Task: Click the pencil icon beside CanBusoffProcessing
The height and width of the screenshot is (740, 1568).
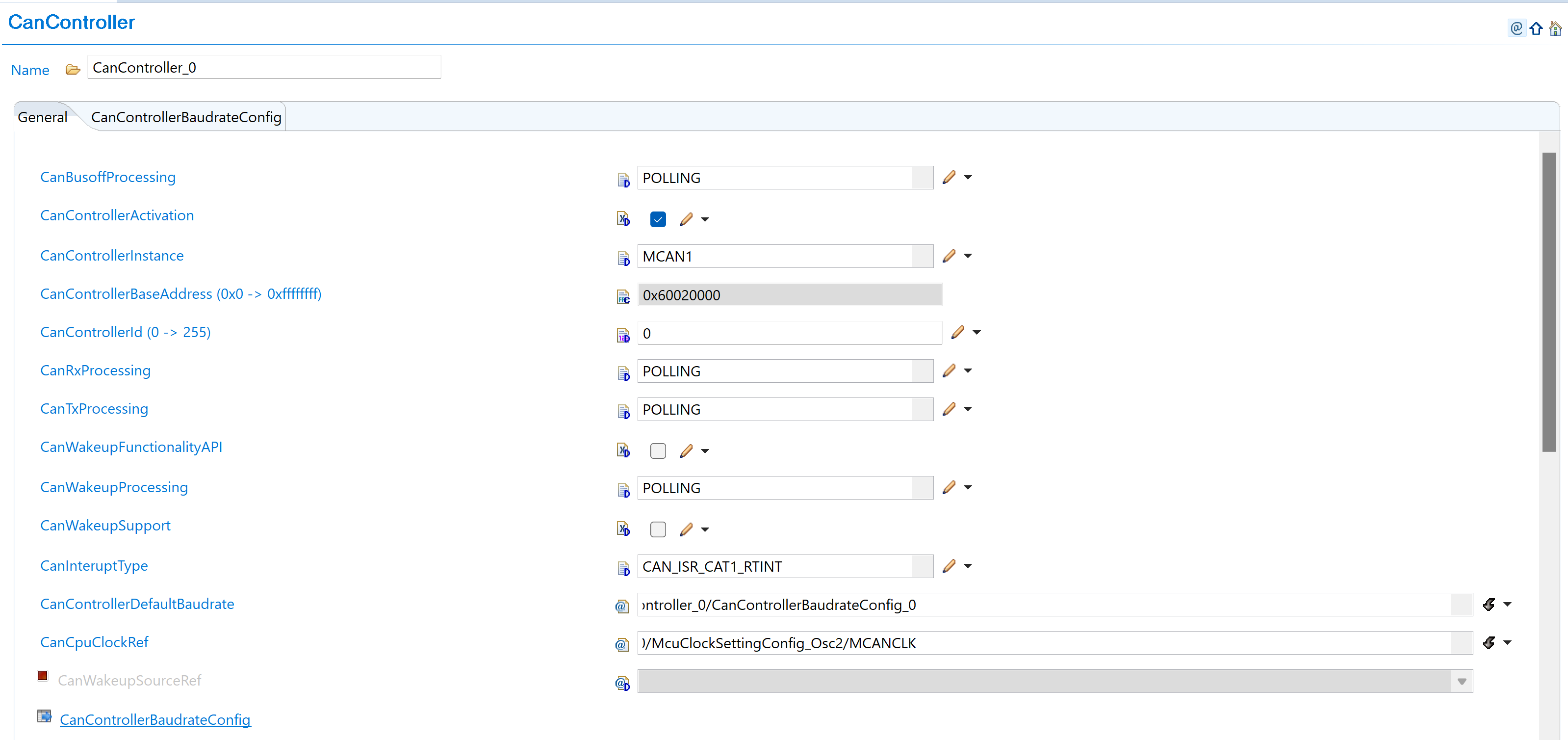Action: (949, 177)
